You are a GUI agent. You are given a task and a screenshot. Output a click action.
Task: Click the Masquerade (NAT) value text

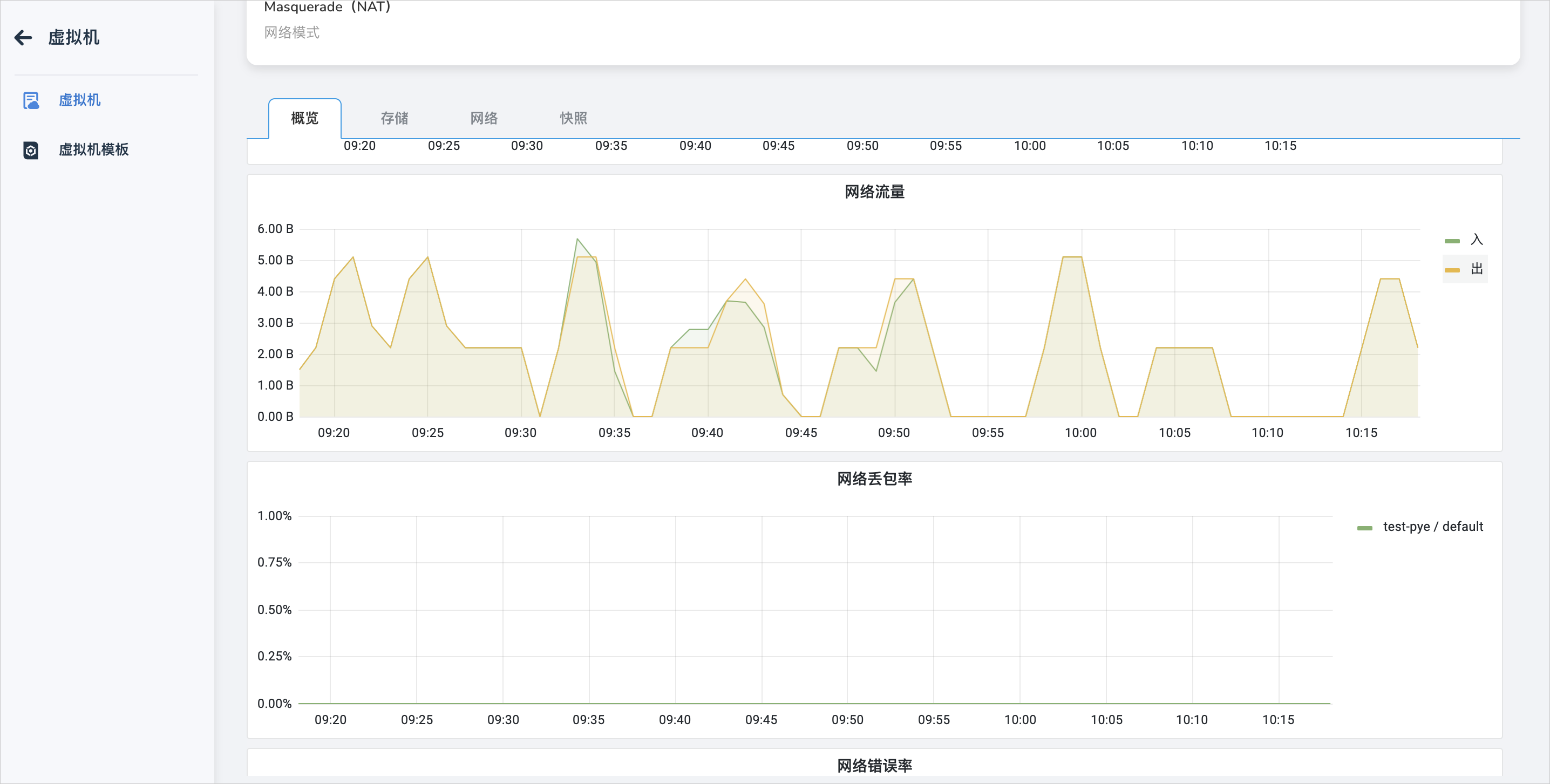point(328,6)
